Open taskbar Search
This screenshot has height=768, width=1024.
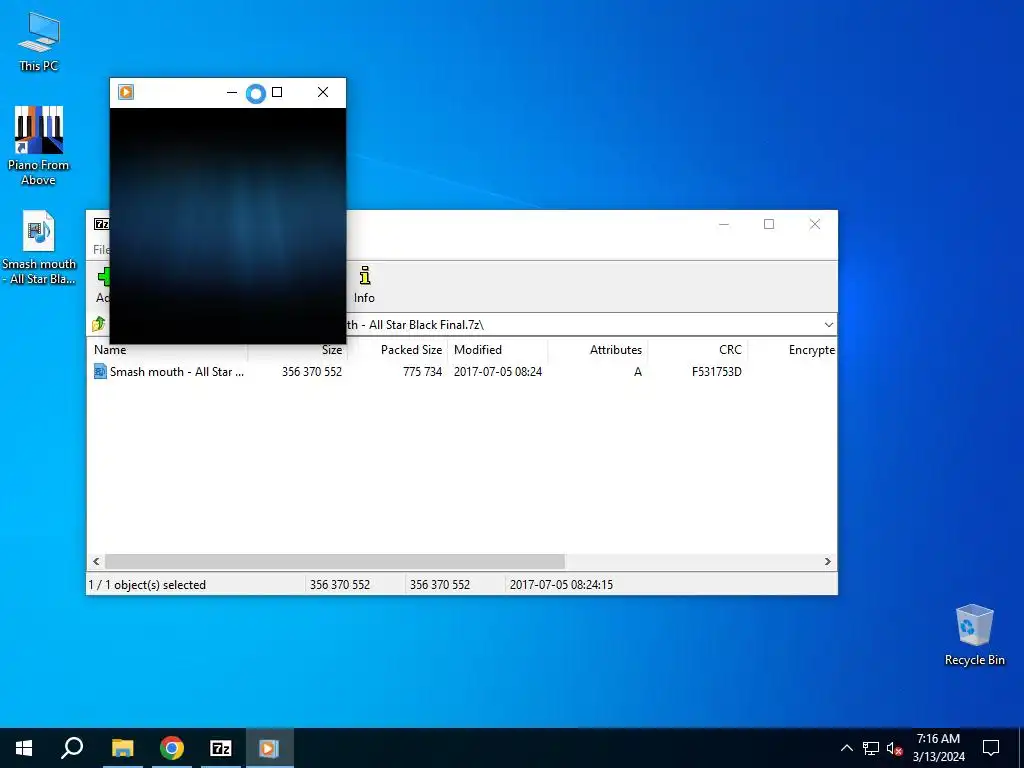coord(72,748)
